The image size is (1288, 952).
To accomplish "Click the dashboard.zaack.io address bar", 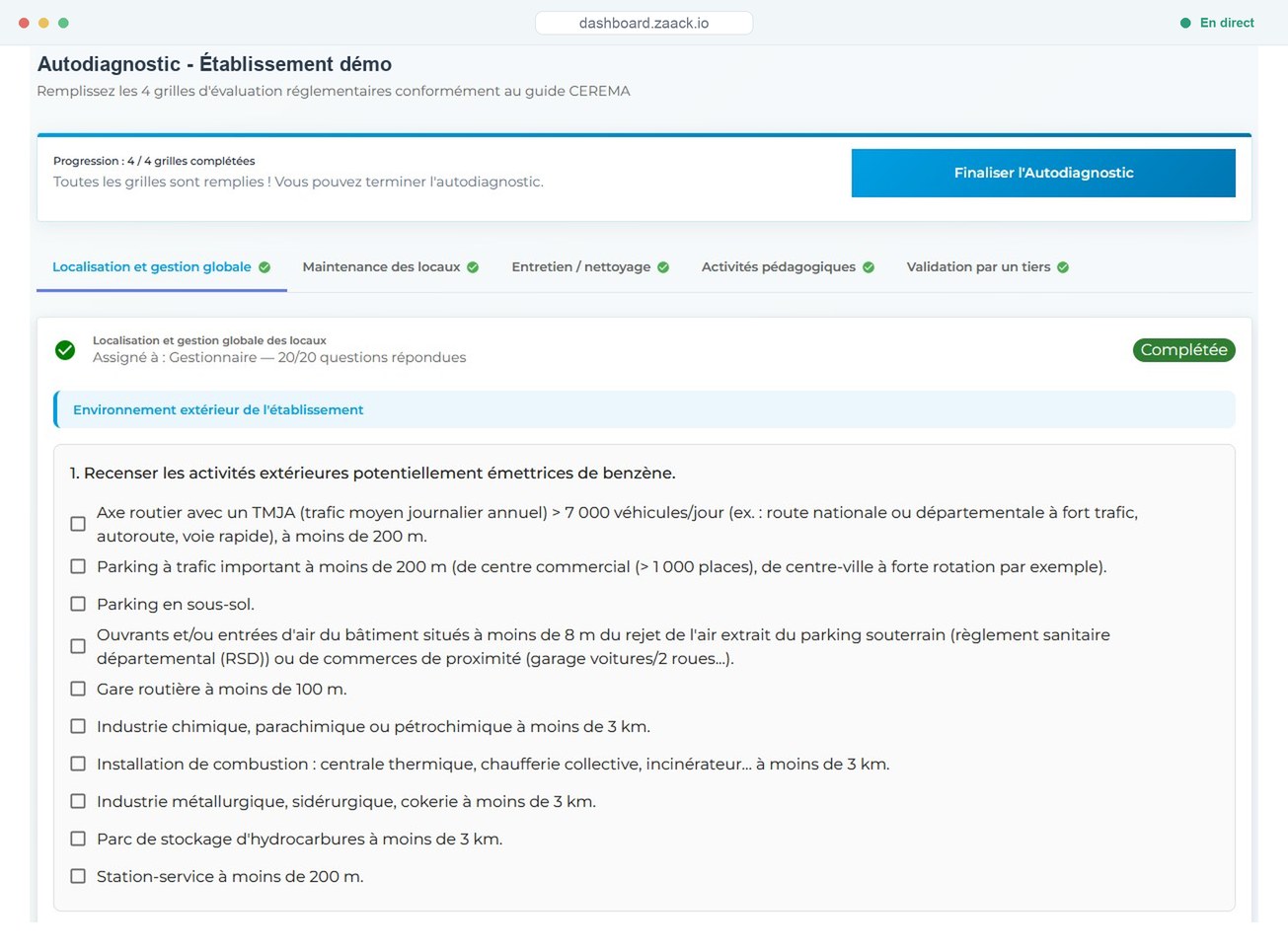I will (x=644, y=23).
